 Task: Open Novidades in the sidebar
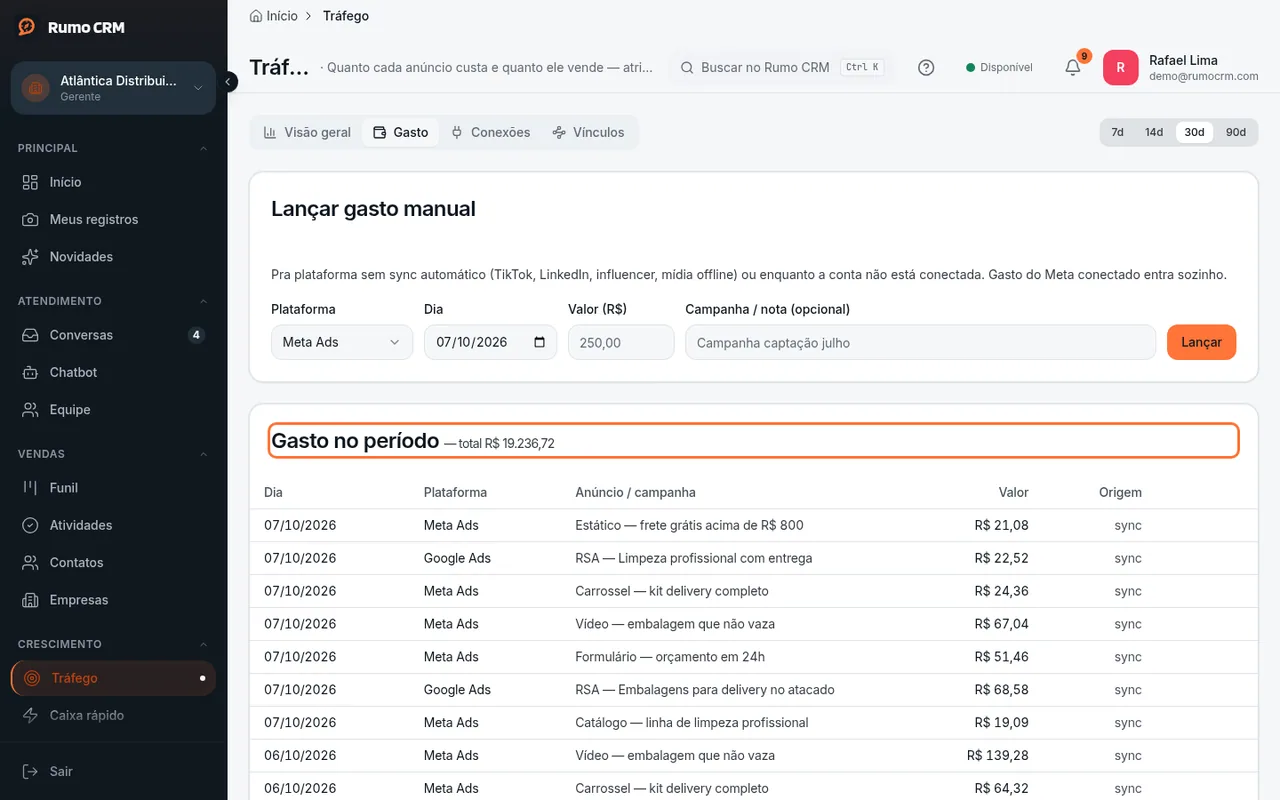[113, 257]
